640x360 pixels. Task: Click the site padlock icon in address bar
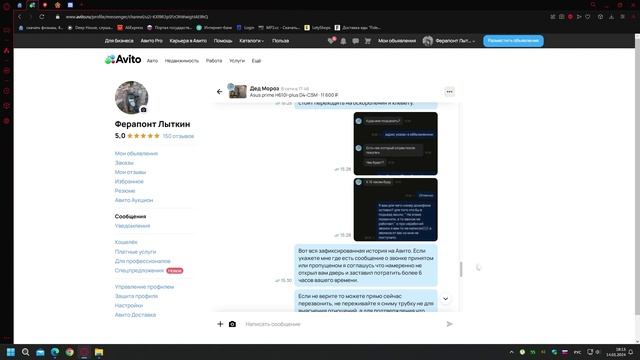[58, 17]
